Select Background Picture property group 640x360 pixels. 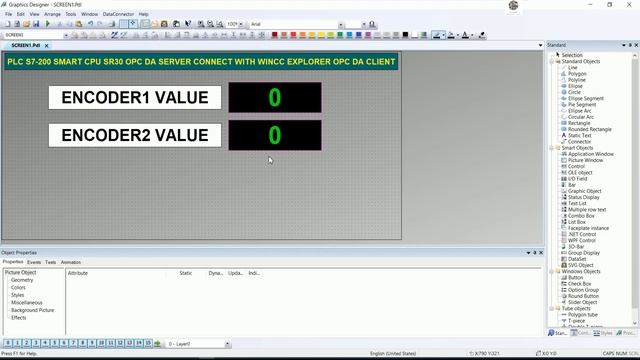[x=33, y=310]
